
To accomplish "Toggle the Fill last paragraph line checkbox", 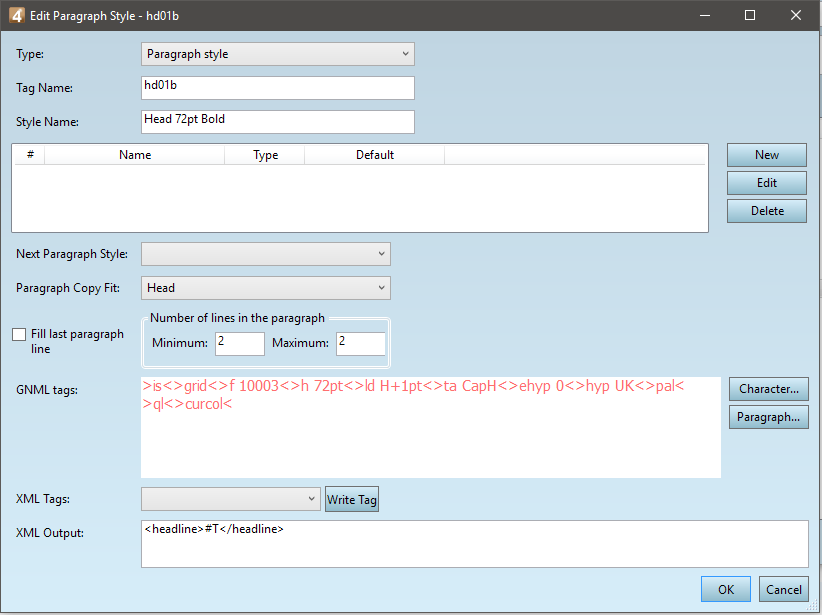I will 19,335.
